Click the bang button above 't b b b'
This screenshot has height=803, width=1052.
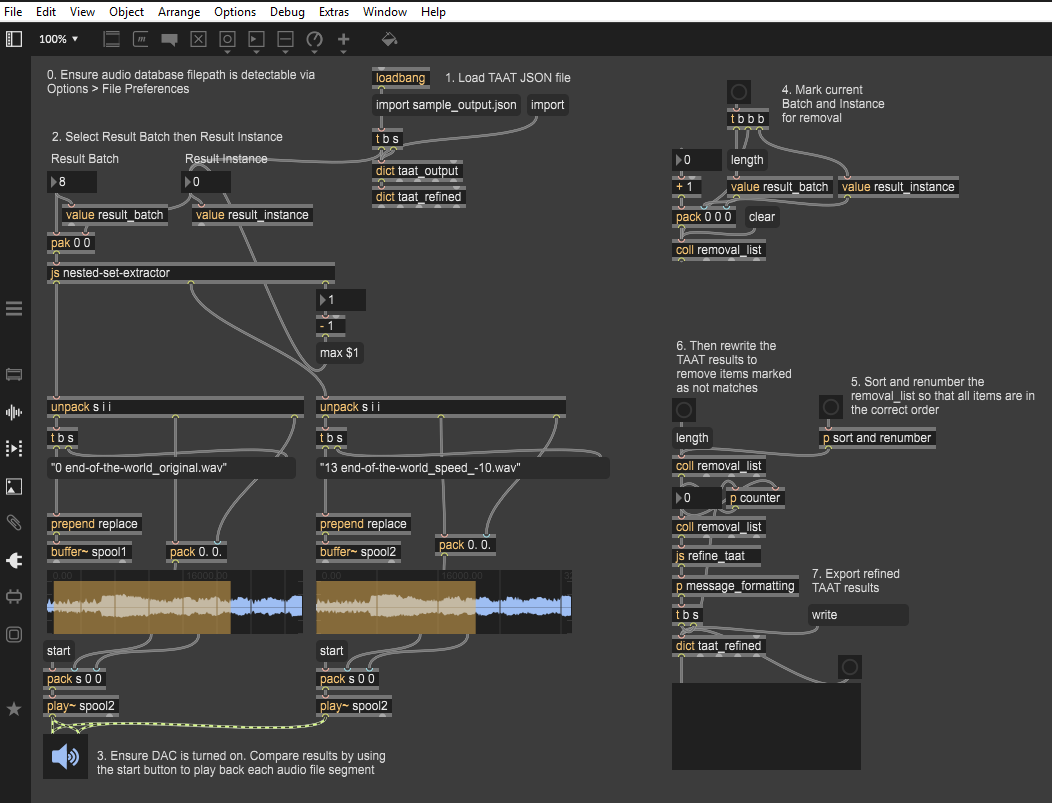(x=739, y=93)
